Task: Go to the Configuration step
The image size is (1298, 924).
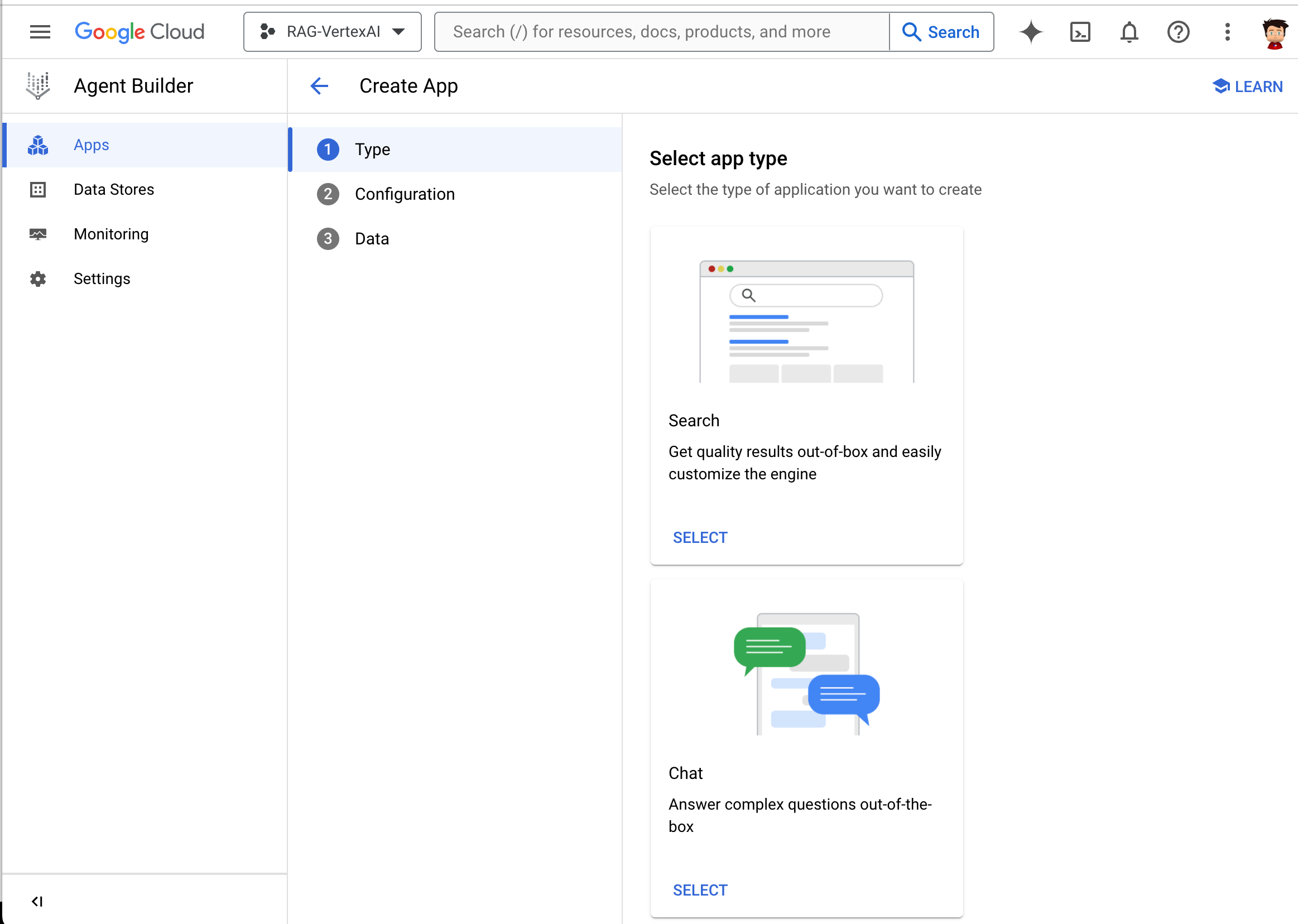Action: 404,194
